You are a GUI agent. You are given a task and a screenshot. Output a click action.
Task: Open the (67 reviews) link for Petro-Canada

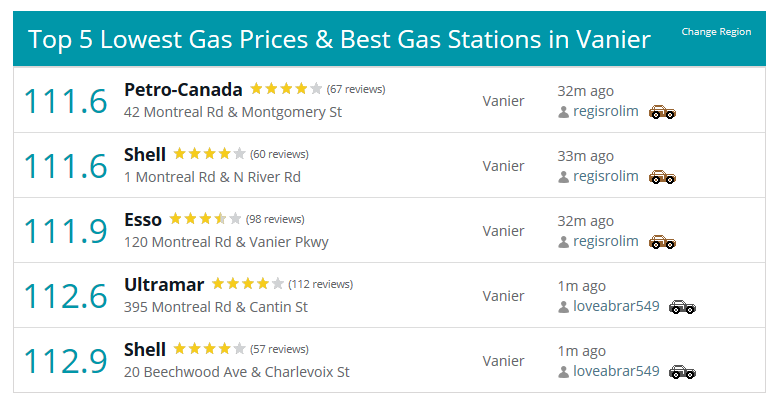tap(356, 89)
